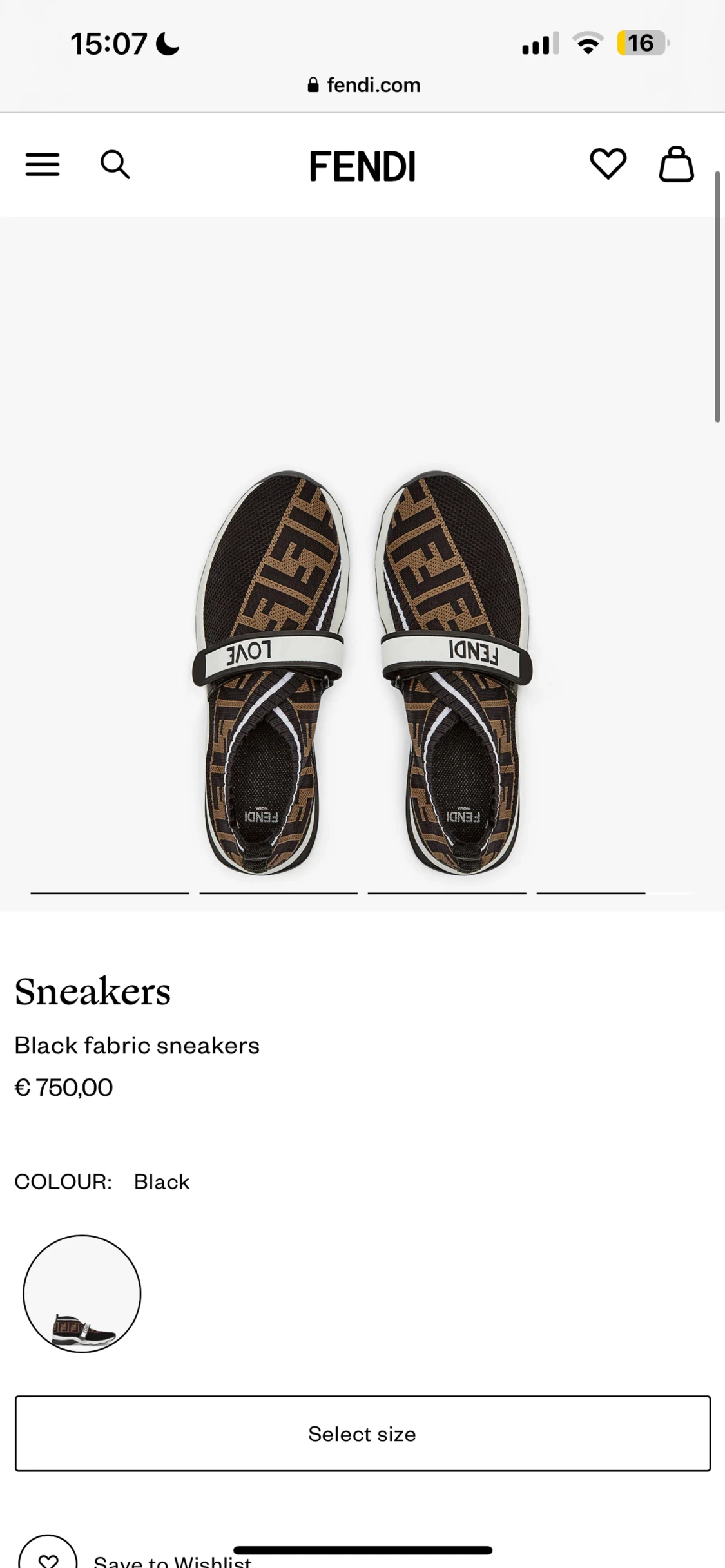The width and height of the screenshot is (725, 1568).
Task: Show the second product image indicator
Action: tap(278, 893)
